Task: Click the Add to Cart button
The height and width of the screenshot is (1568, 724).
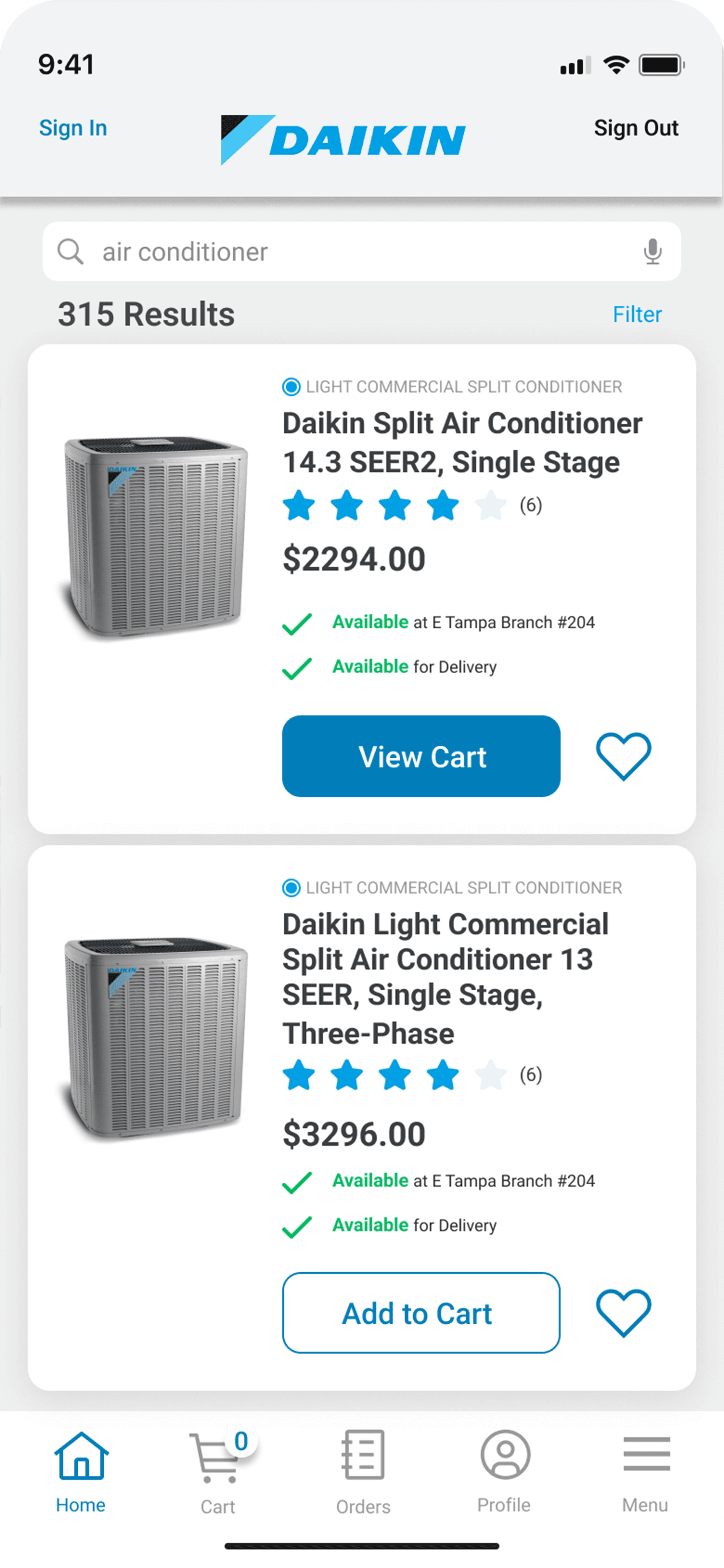Action: [421, 1313]
